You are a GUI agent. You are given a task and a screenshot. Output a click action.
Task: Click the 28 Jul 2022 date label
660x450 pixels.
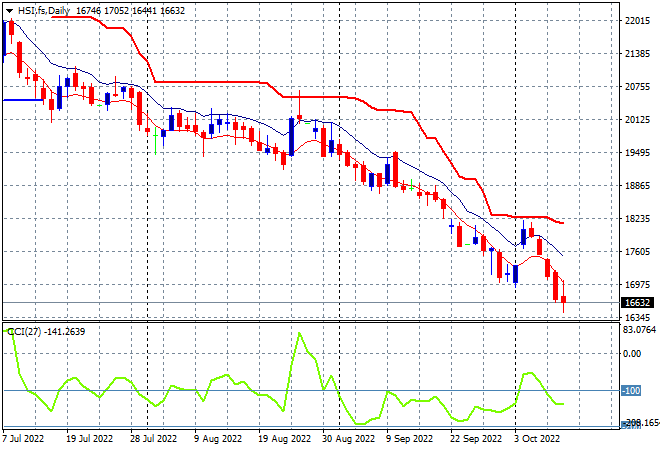[154, 439]
